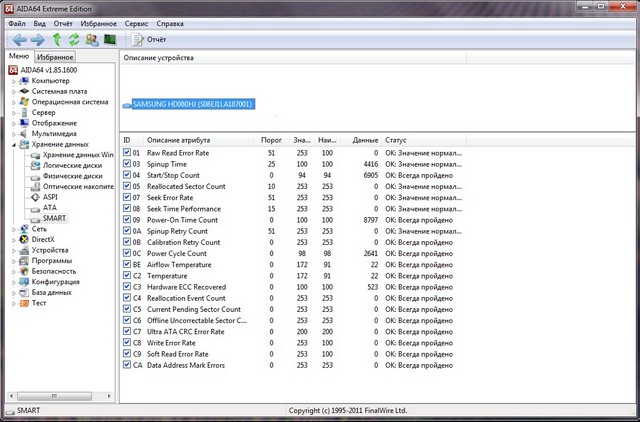
Task: Sort by the Данные column header
Action: [x=361, y=140]
